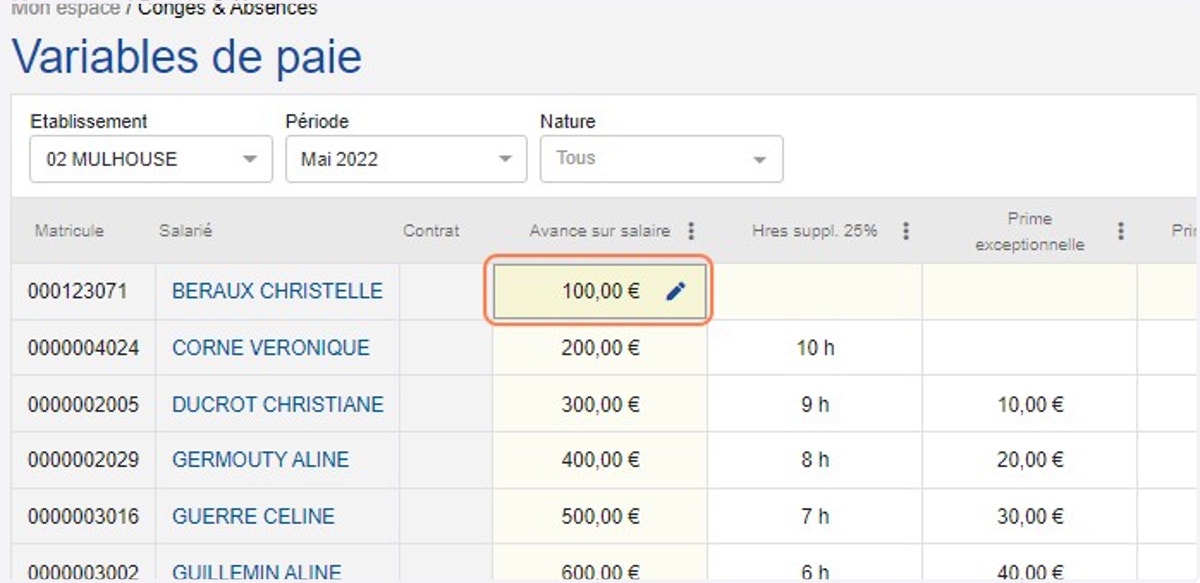Click the pencil edit icon in BERAUX's advance cell
This screenshot has width=1200, height=583.
(676, 291)
